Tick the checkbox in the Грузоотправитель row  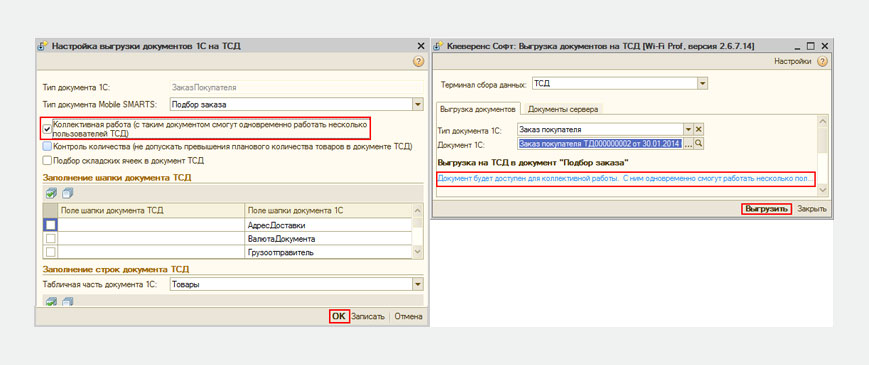pyautogui.click(x=50, y=252)
